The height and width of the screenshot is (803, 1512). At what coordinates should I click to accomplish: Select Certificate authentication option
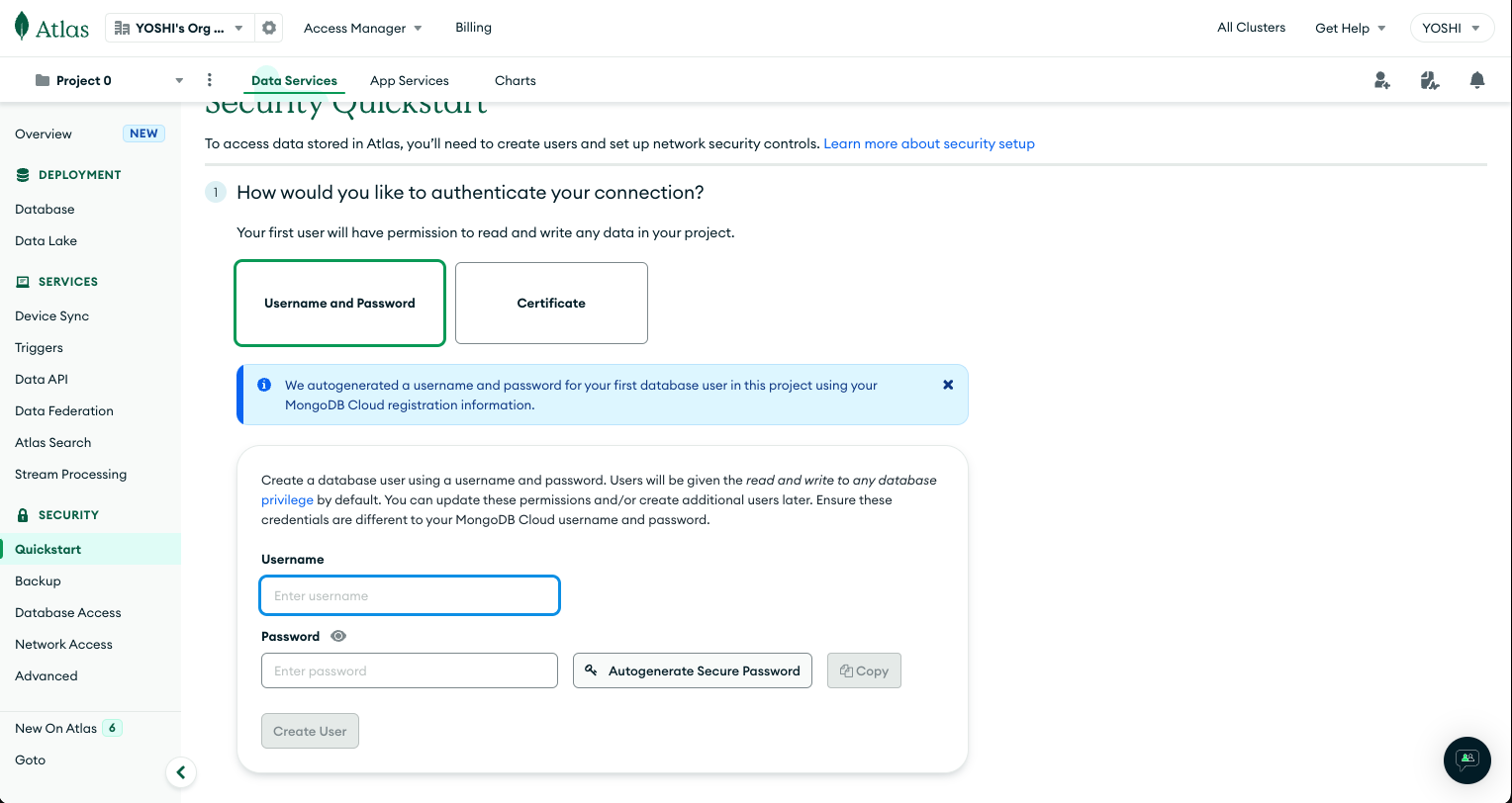(551, 304)
